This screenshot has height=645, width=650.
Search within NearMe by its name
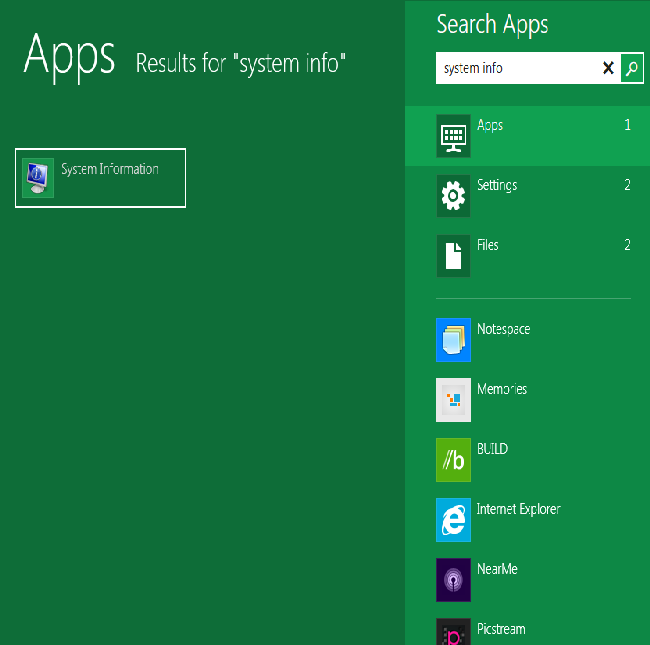pyautogui.click(x=497, y=569)
